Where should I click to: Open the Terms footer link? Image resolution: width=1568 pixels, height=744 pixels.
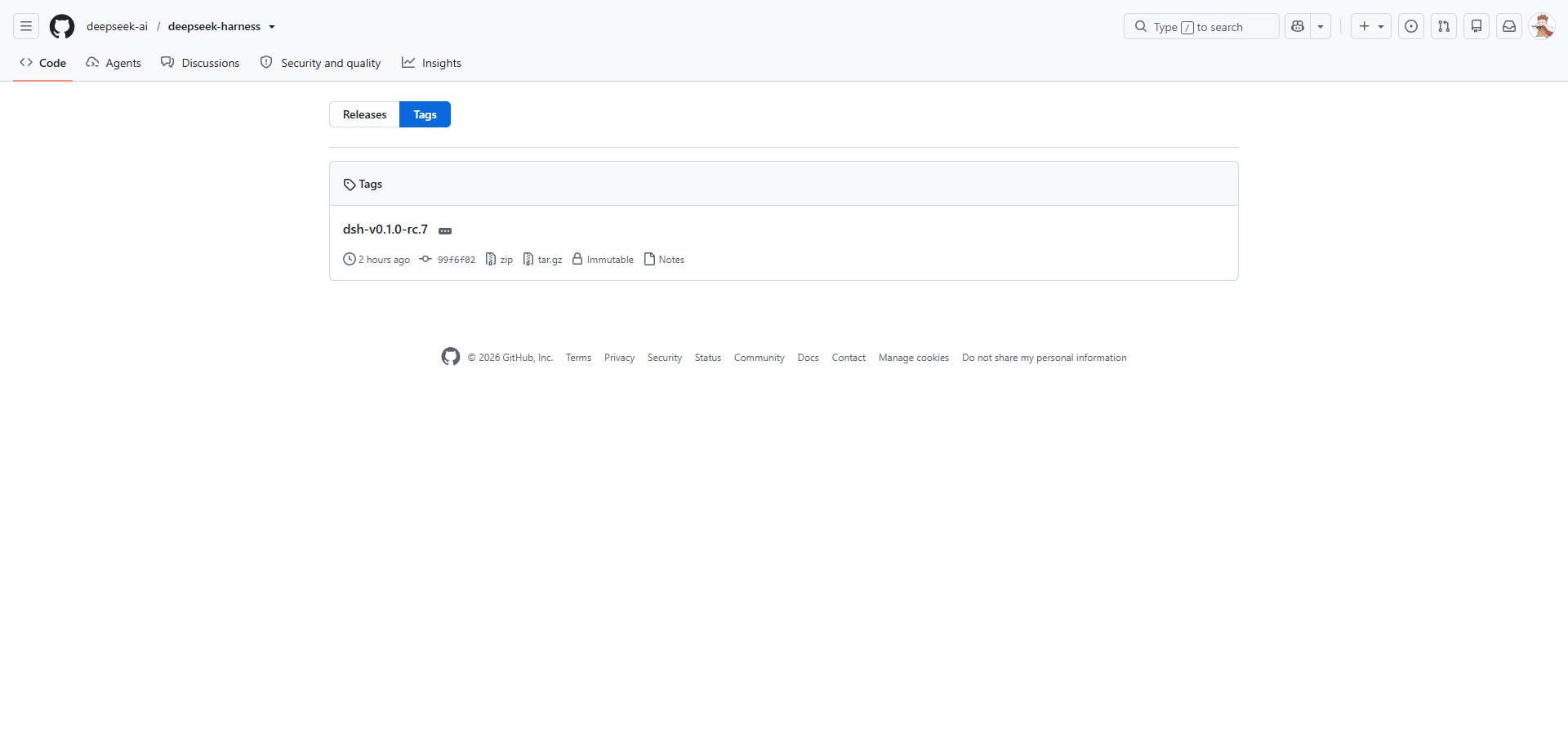point(578,358)
